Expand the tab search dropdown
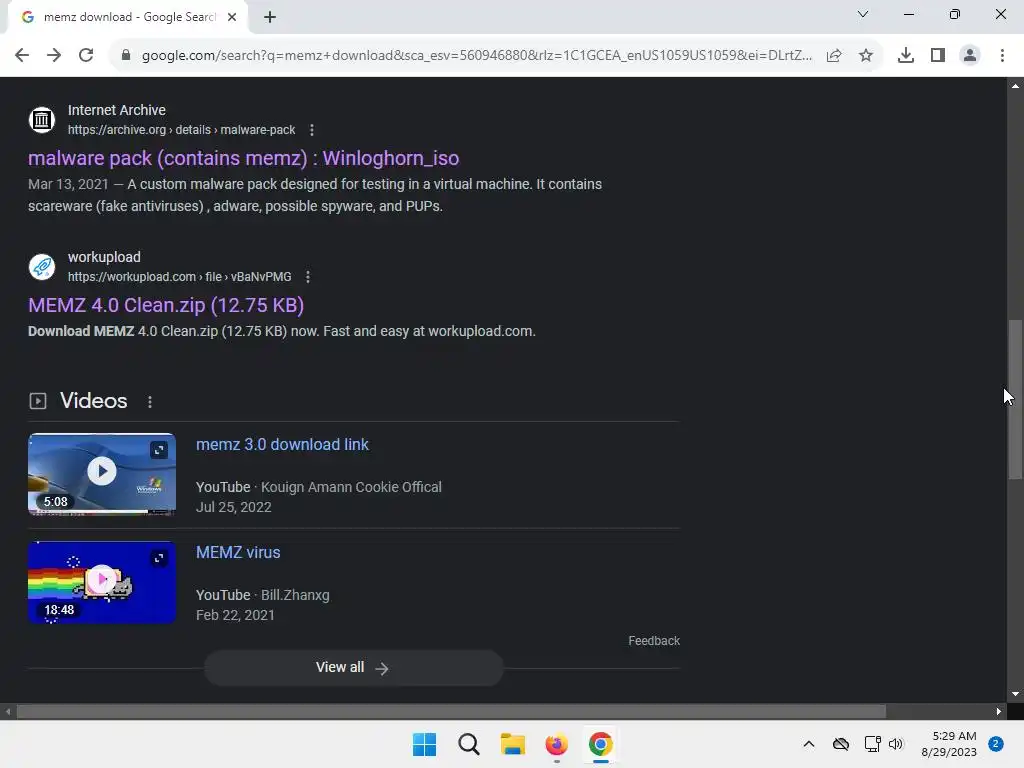Viewport: 1024px width, 768px height. click(x=863, y=14)
